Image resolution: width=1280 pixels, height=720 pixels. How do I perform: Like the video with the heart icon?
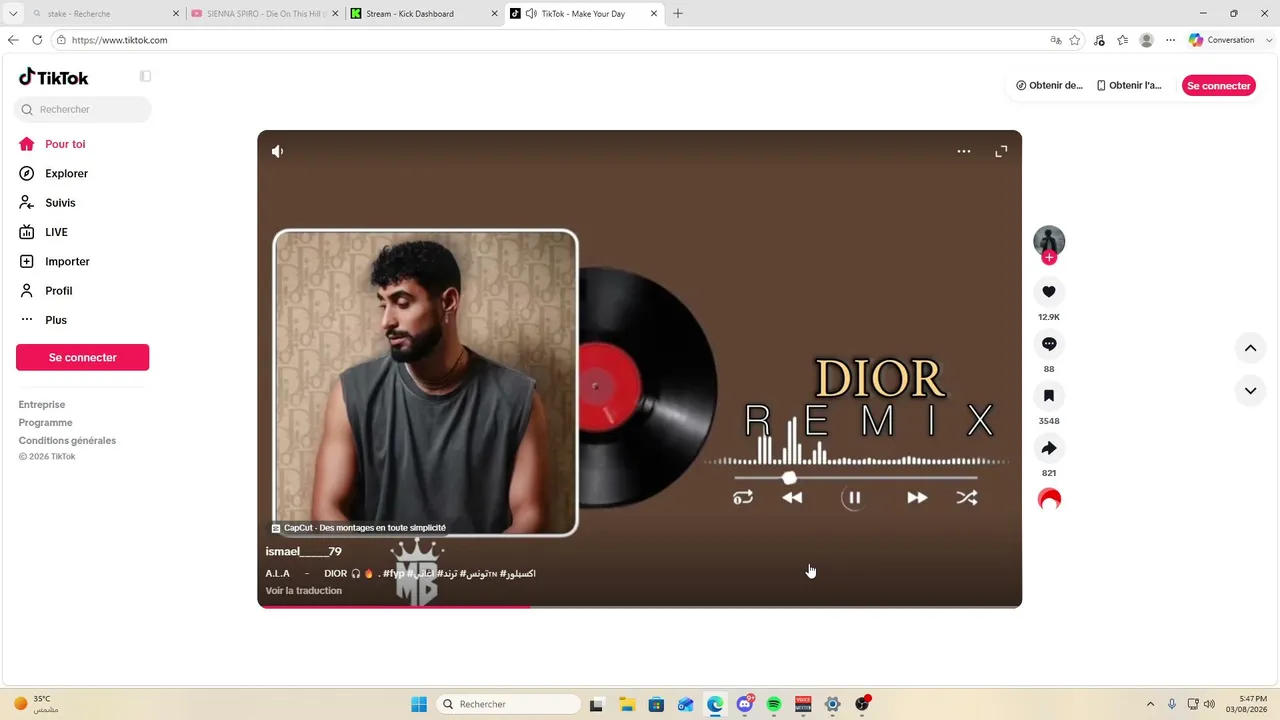[x=1049, y=292]
